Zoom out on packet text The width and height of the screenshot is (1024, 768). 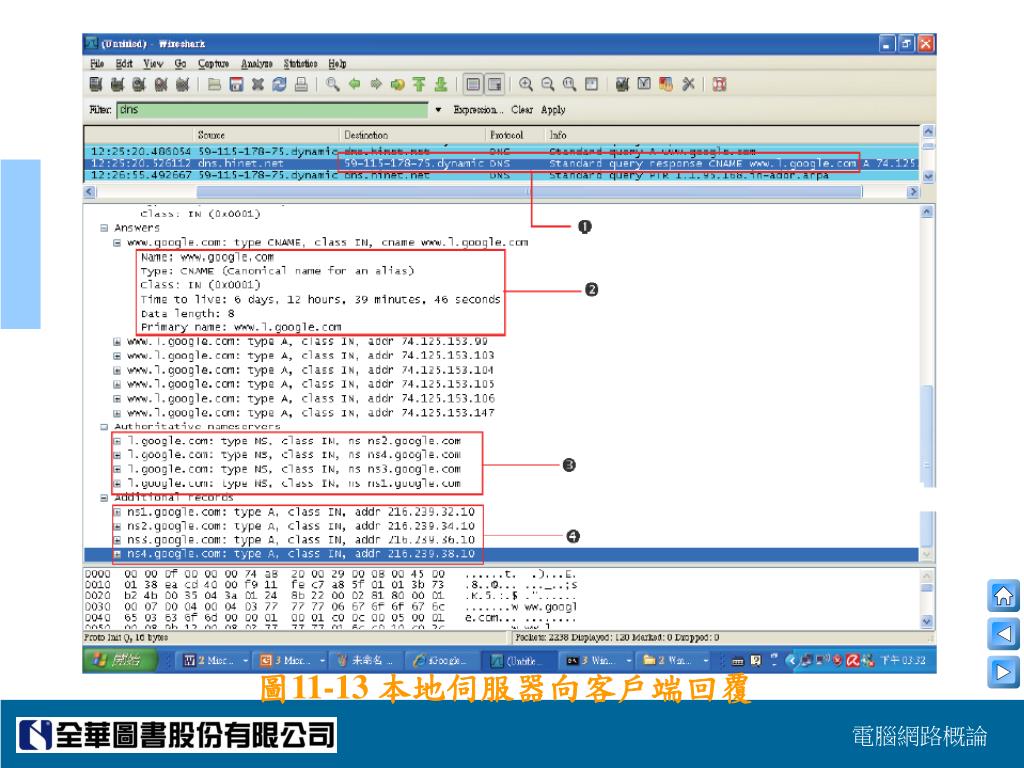point(548,84)
